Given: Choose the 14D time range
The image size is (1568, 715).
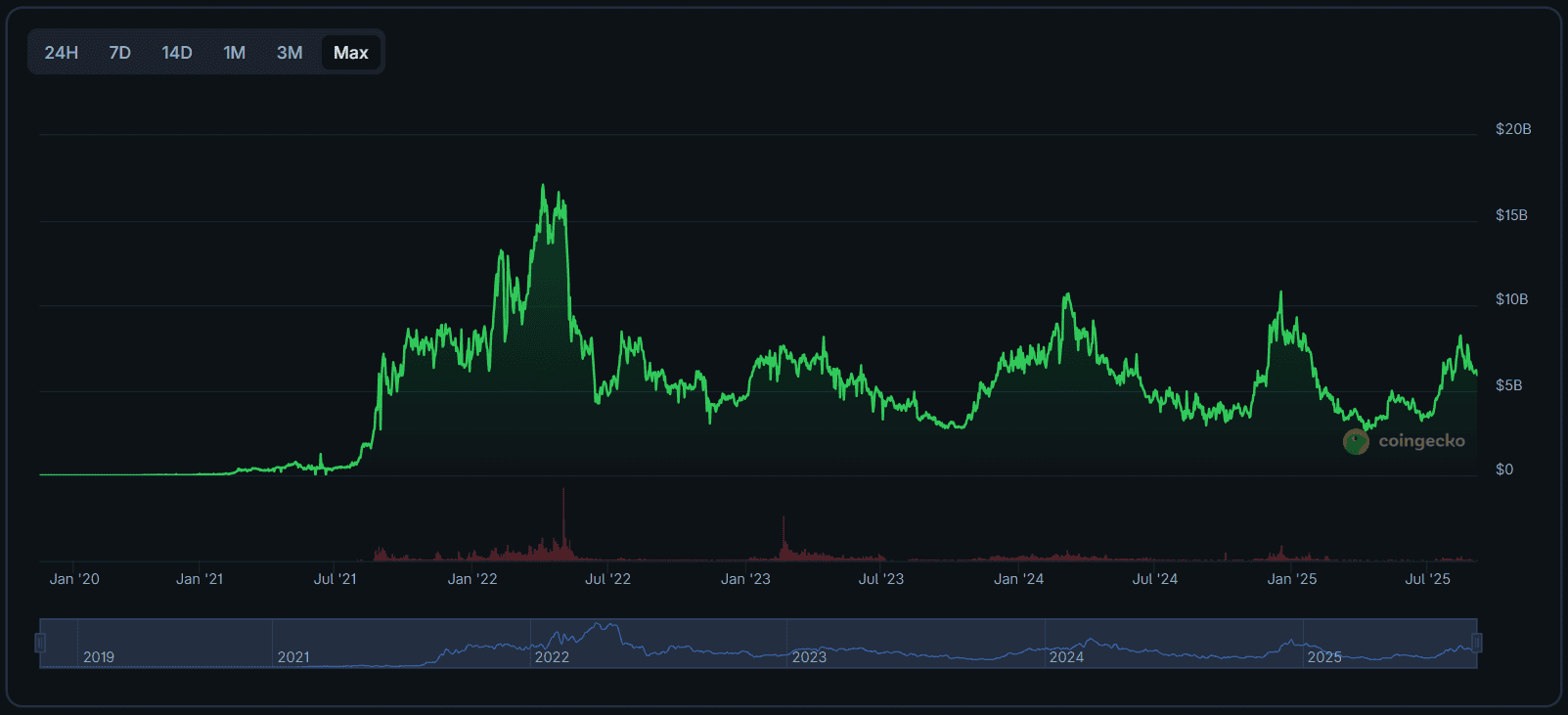Looking at the screenshot, I should click(176, 53).
